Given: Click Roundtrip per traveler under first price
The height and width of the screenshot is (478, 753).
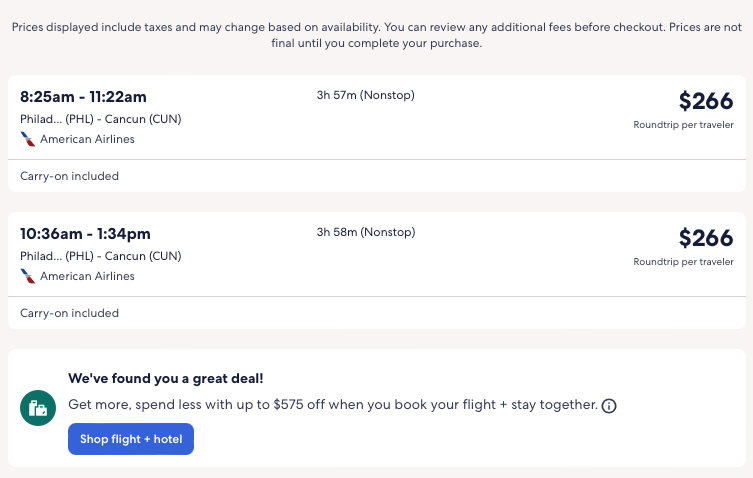Looking at the screenshot, I should [x=683, y=125].
